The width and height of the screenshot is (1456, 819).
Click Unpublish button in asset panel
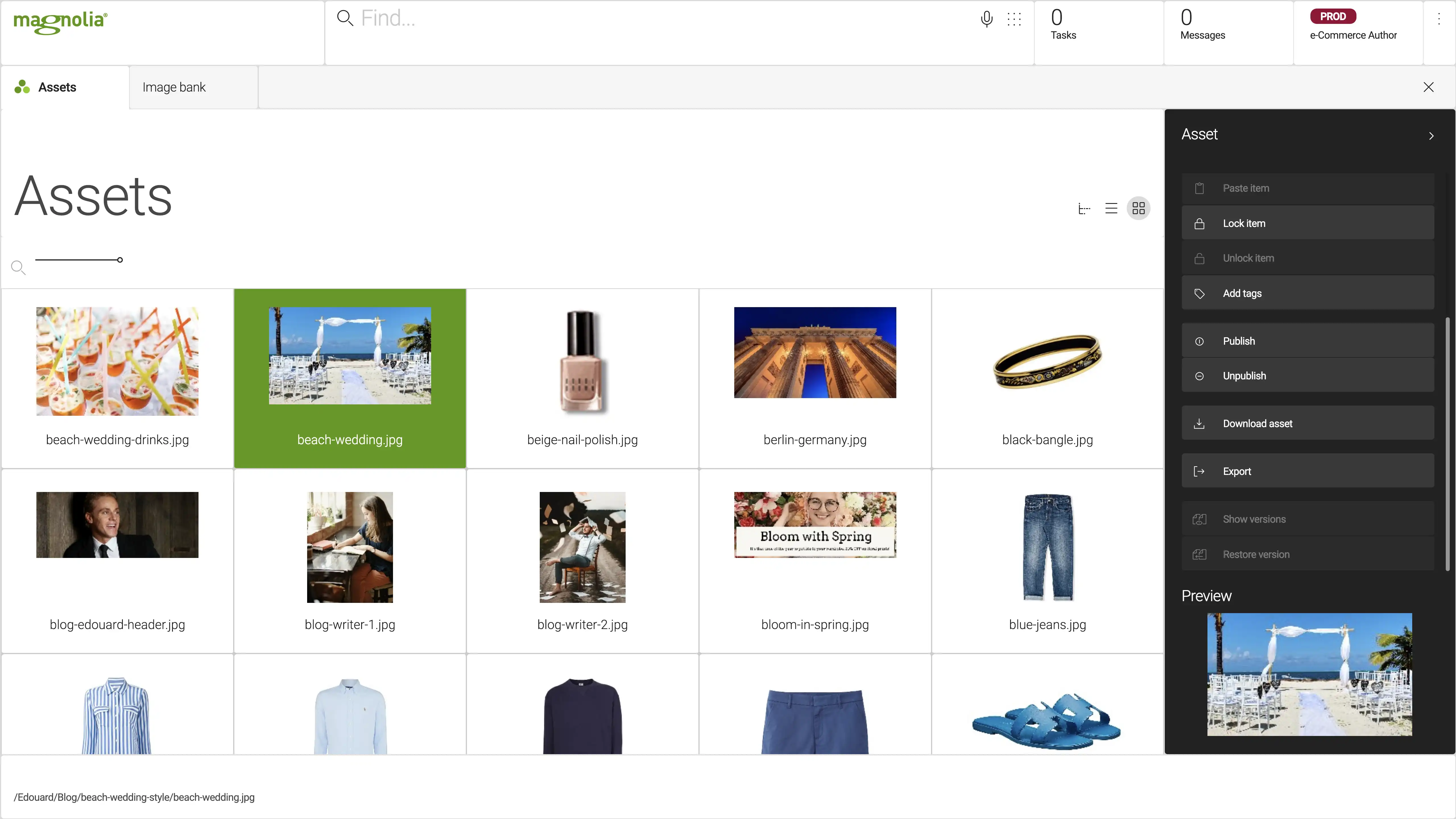[x=1307, y=375]
